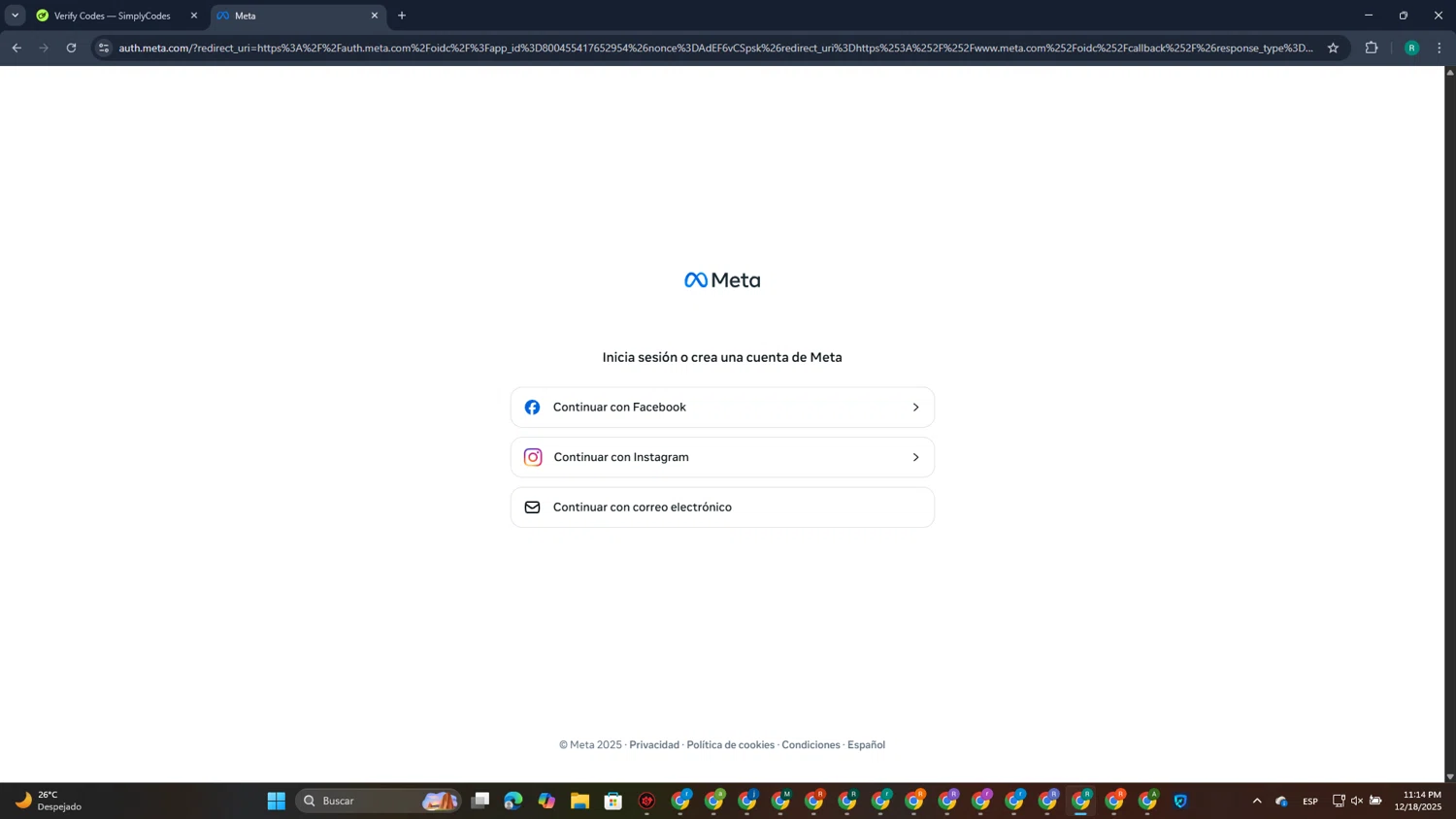
Task: Click the chevron in the Instagram row
Action: click(915, 457)
